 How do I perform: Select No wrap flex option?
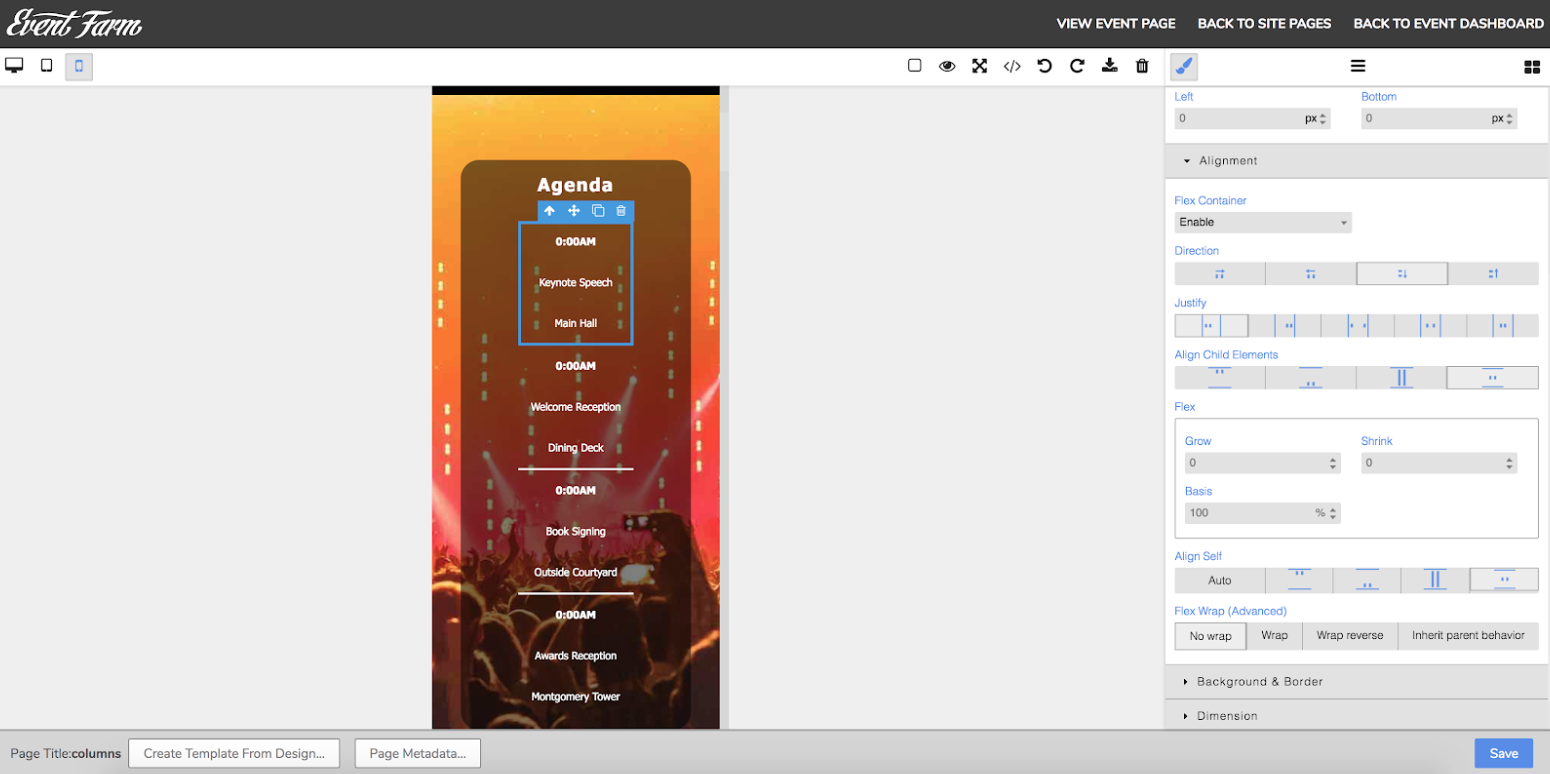pyautogui.click(x=1211, y=636)
